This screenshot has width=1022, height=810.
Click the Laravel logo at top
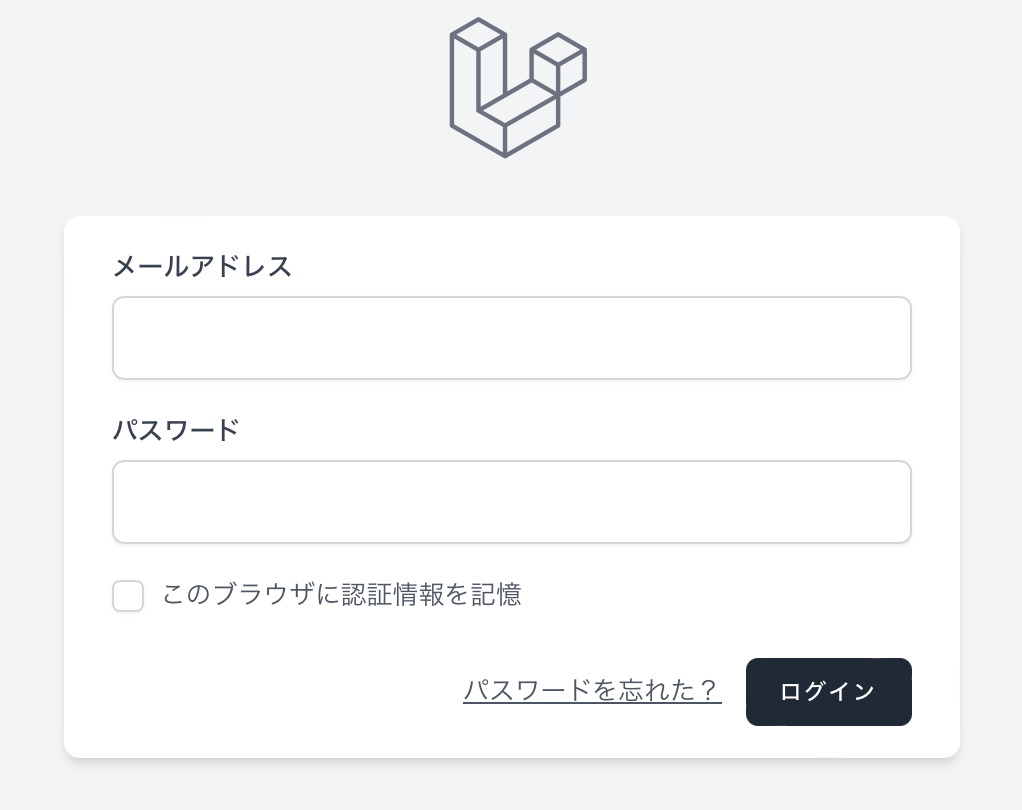(518, 87)
